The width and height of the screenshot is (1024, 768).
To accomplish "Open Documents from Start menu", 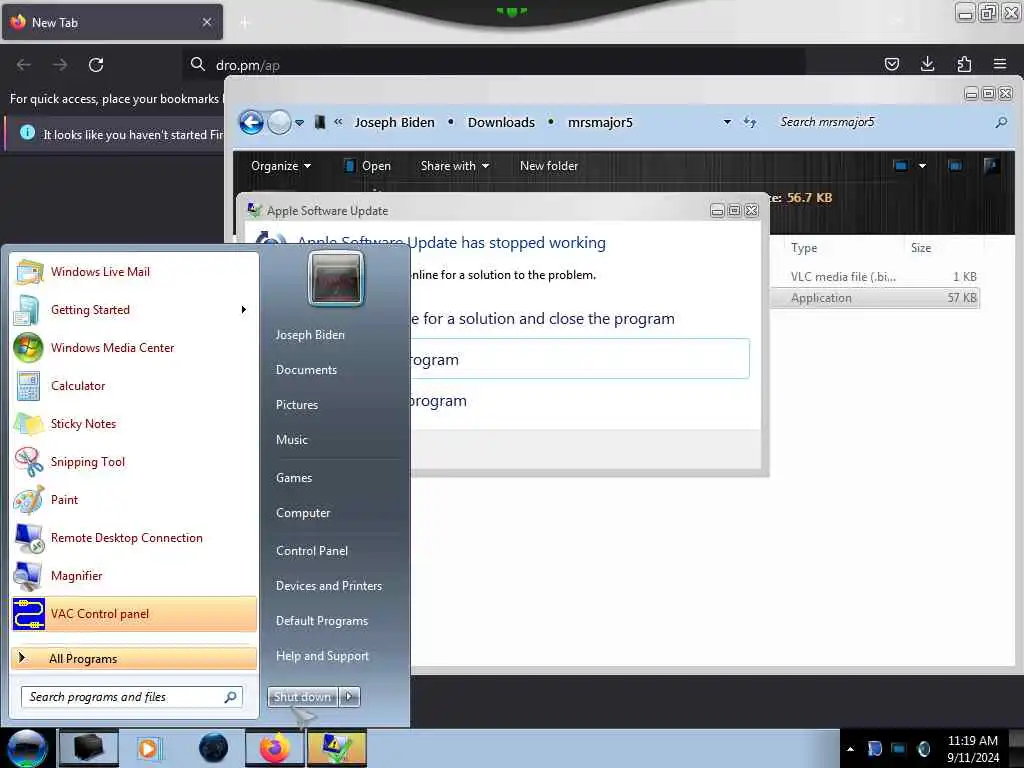I will point(306,370).
